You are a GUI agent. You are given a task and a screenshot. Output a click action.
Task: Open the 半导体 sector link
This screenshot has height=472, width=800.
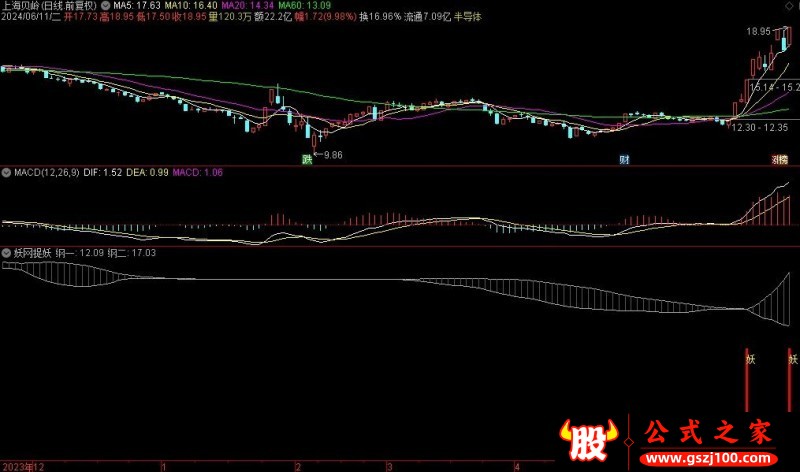pyautogui.click(x=468, y=17)
